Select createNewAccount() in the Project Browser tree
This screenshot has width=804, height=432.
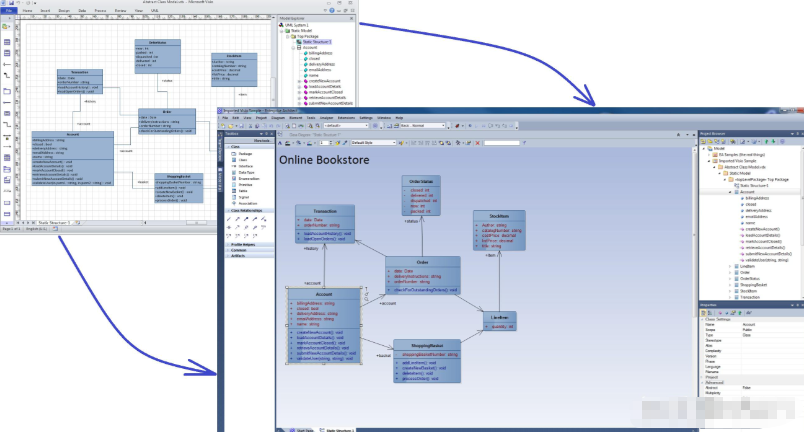pyautogui.click(x=766, y=229)
